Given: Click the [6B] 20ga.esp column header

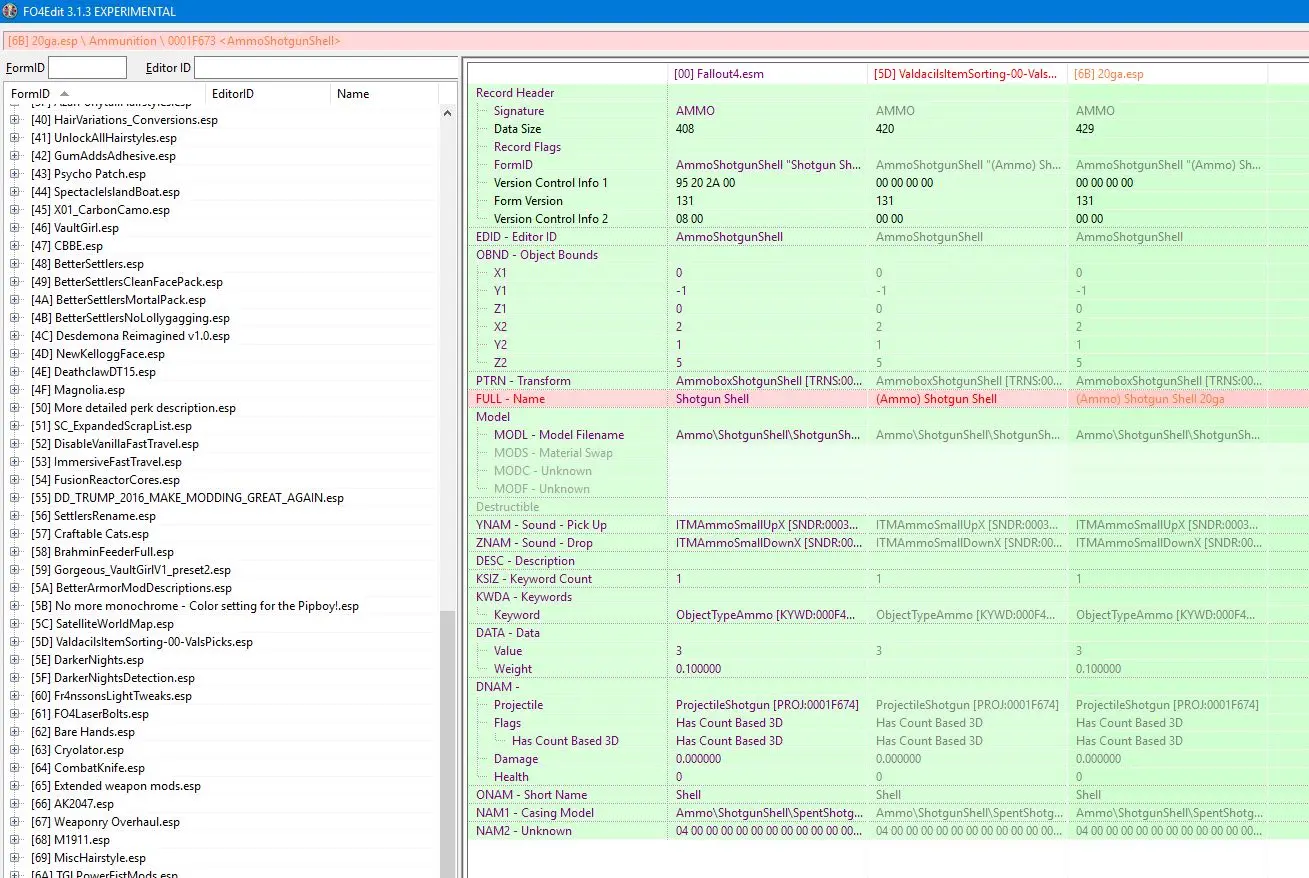Looking at the screenshot, I should point(1167,74).
